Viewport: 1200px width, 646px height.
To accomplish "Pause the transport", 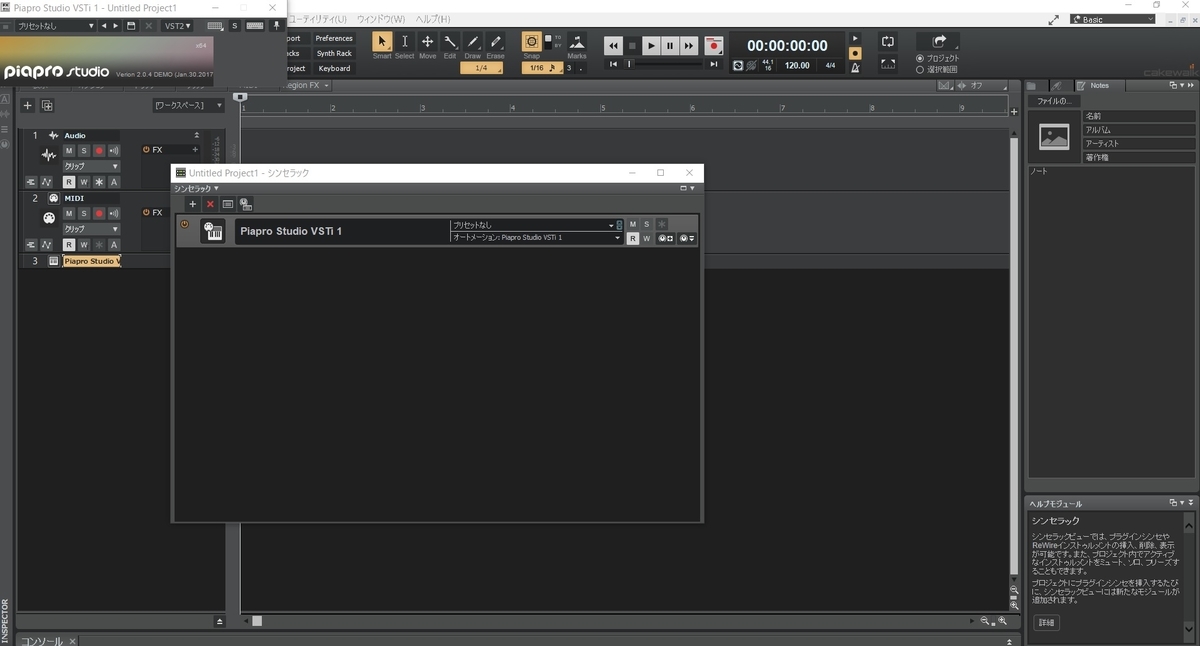I will pyautogui.click(x=670, y=45).
